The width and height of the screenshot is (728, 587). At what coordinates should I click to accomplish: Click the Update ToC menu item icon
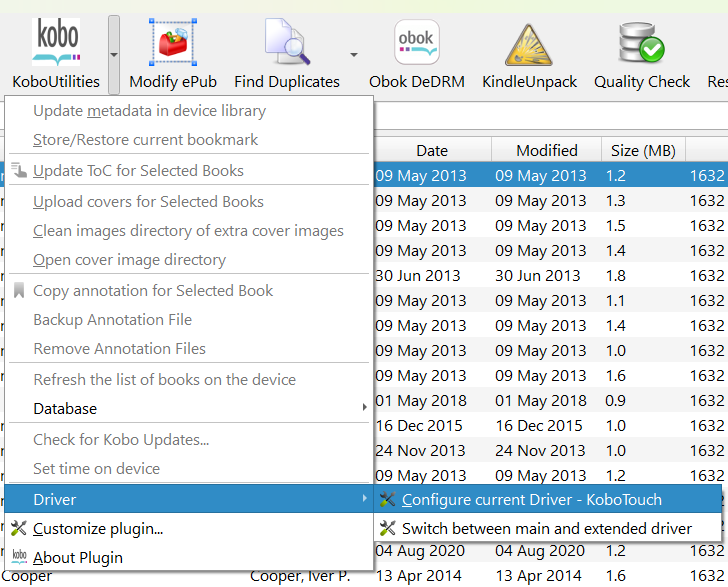[x=19, y=170]
